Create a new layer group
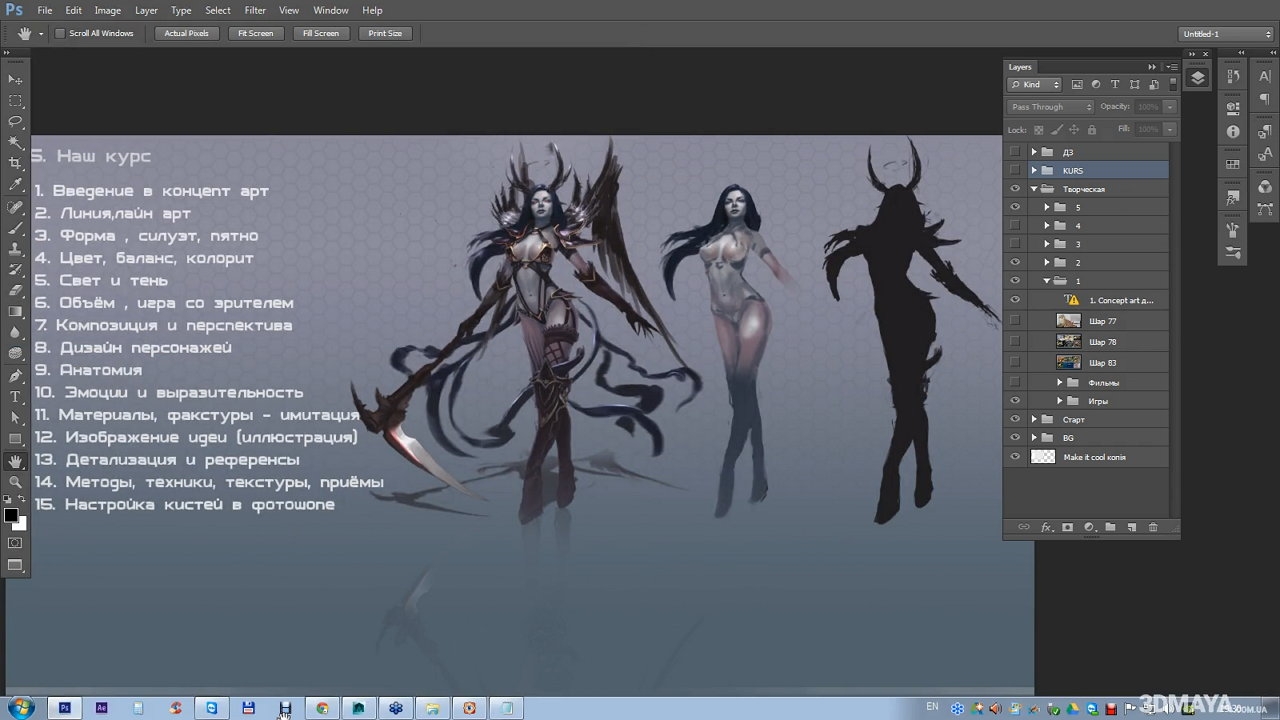This screenshot has height=720, width=1280. click(1110, 527)
